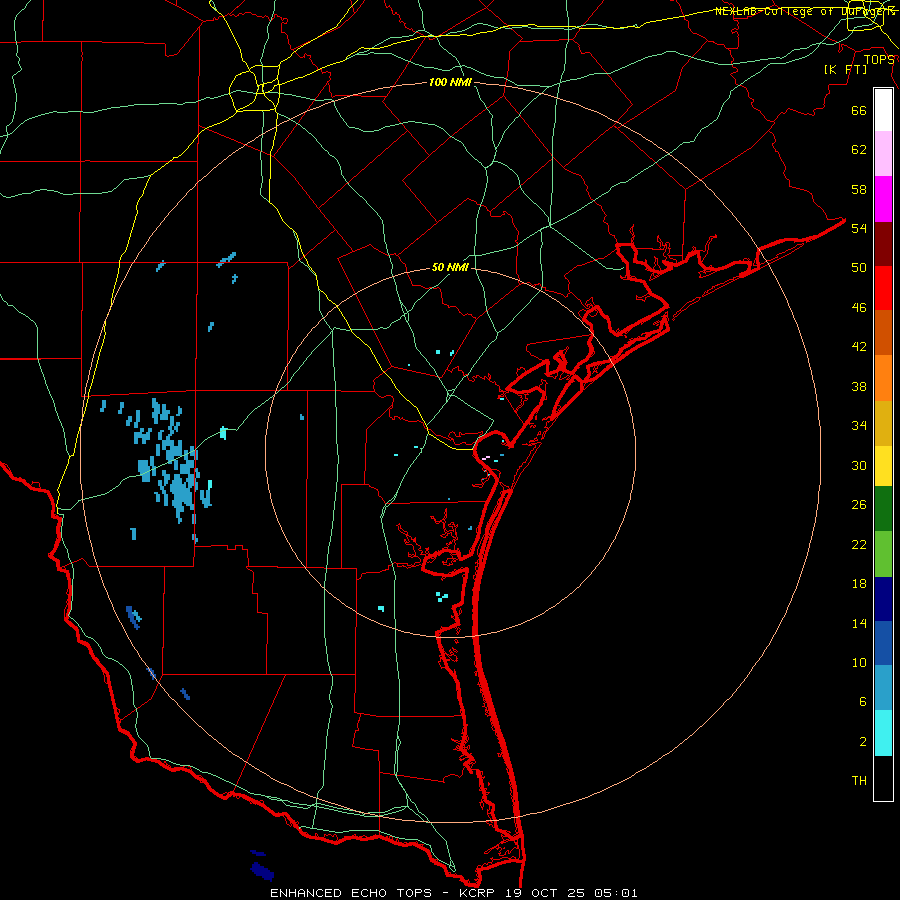Click the orange 38 K FT legend swatch
Image resolution: width=900 pixels, height=900 pixels.
(x=883, y=378)
